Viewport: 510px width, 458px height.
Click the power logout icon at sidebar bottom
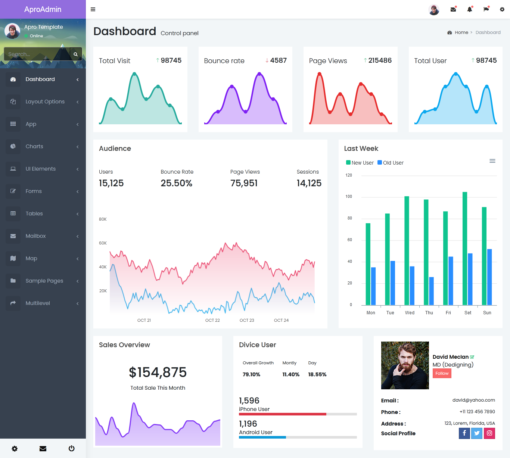[71, 449]
